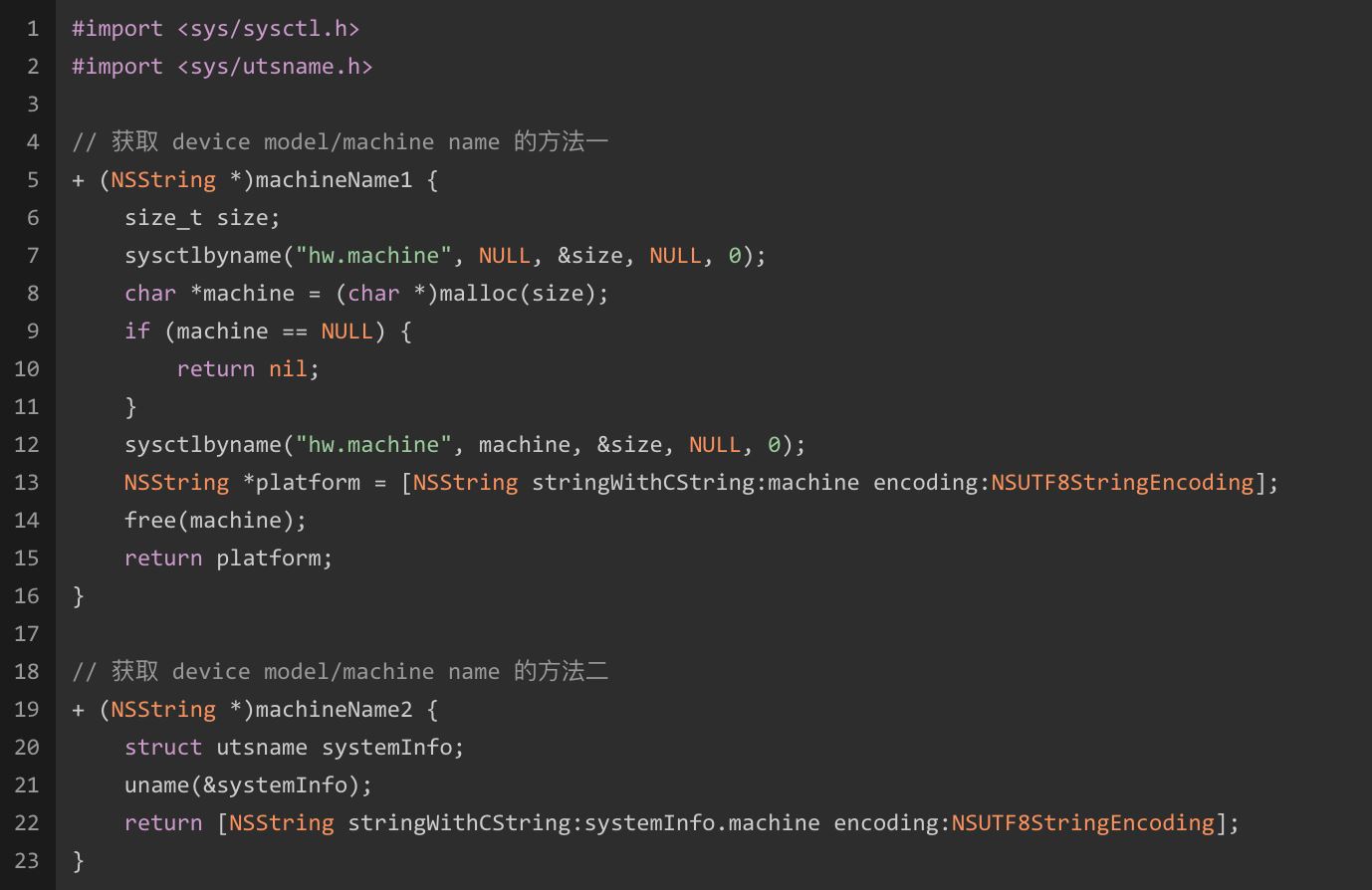Click the sys/utsname.h import path
The width and height of the screenshot is (1372, 890).
point(275,67)
